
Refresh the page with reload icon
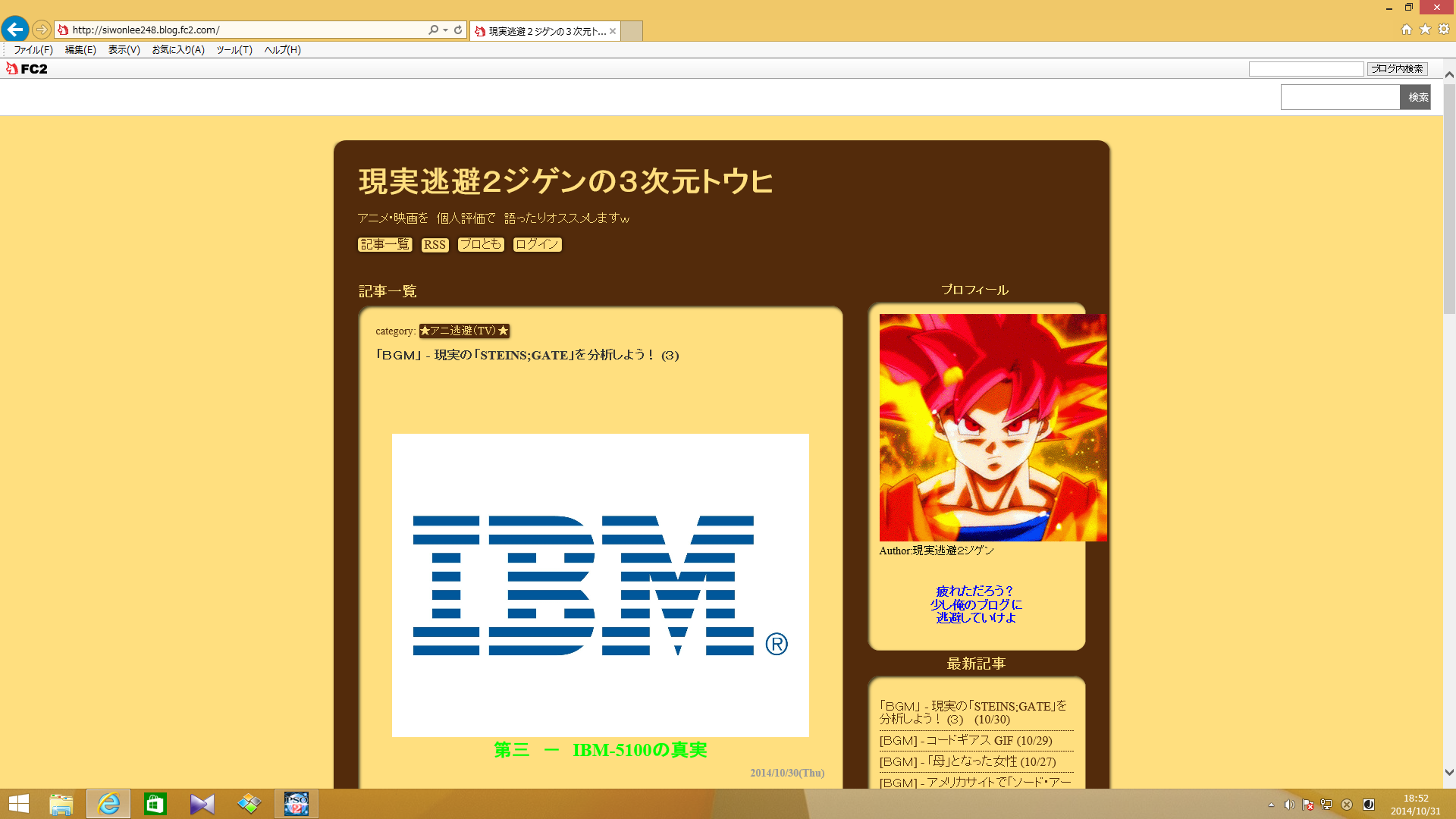[458, 30]
